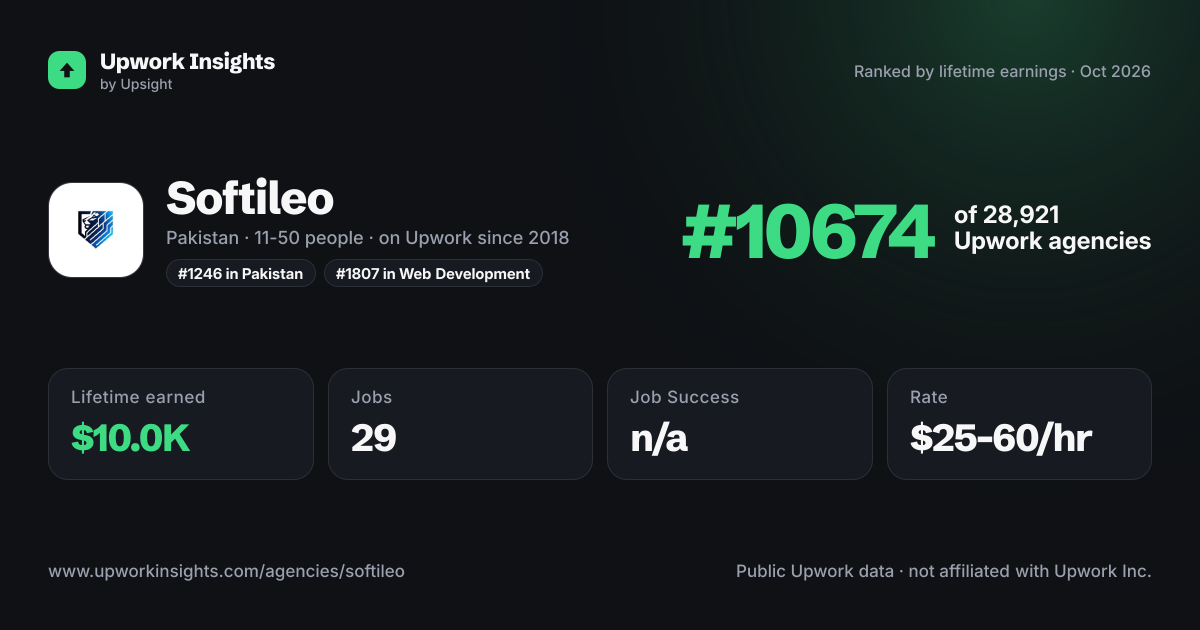Select the Upwork Insights title text
This screenshot has height=630, width=1200.
click(x=187, y=61)
